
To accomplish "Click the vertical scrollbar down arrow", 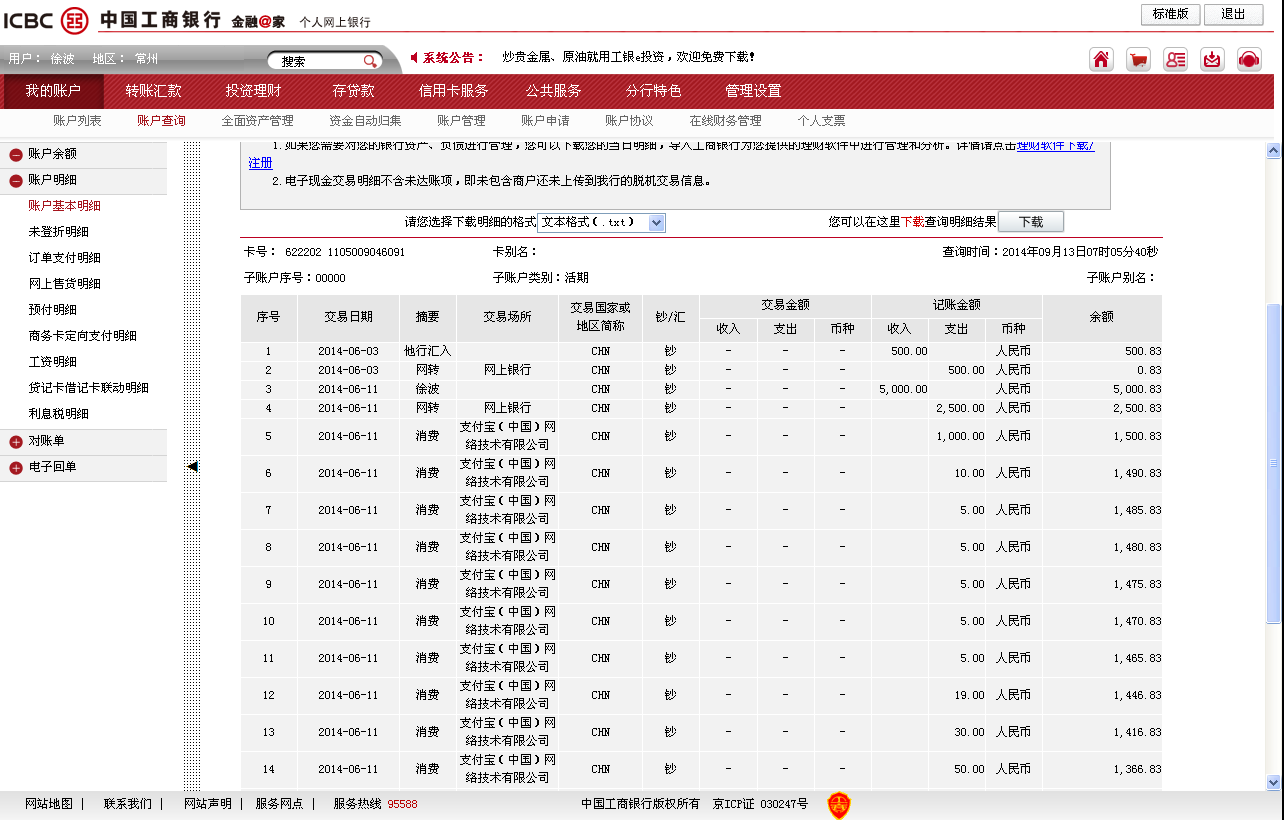I will click(1273, 782).
